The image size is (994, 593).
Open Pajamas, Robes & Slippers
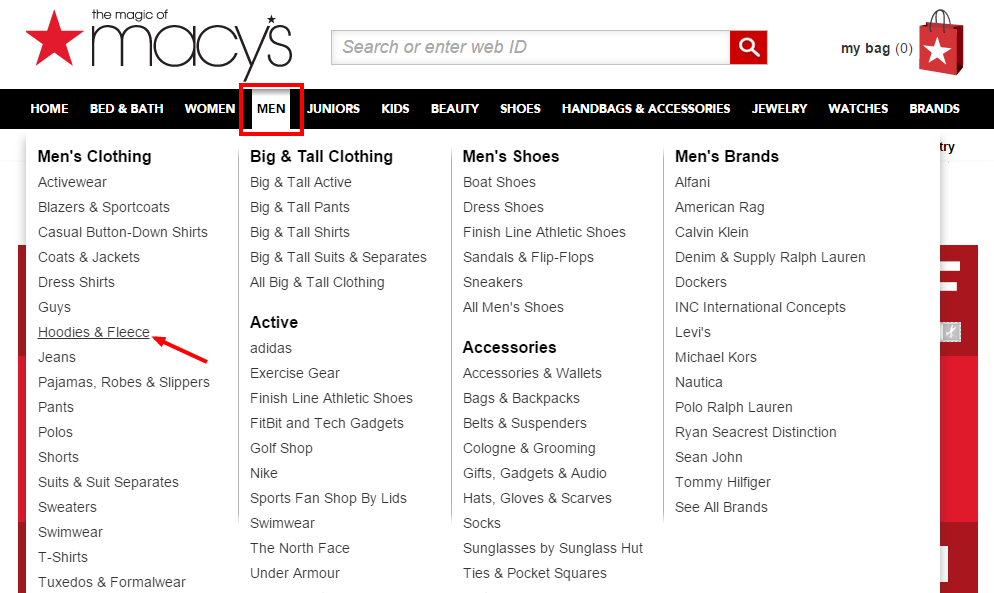[x=124, y=382]
